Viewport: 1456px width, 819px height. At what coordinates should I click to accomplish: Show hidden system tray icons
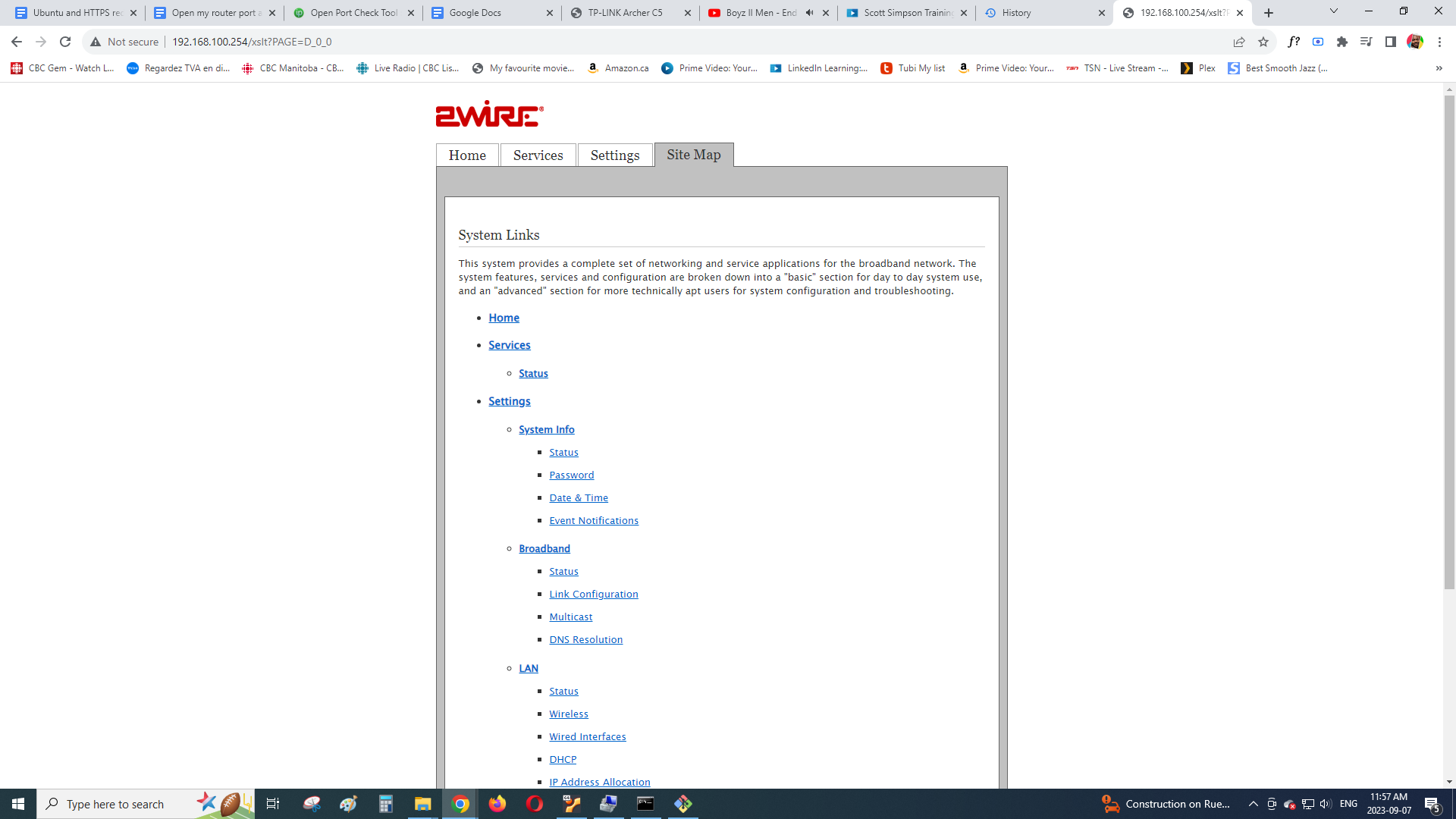click(x=1254, y=804)
